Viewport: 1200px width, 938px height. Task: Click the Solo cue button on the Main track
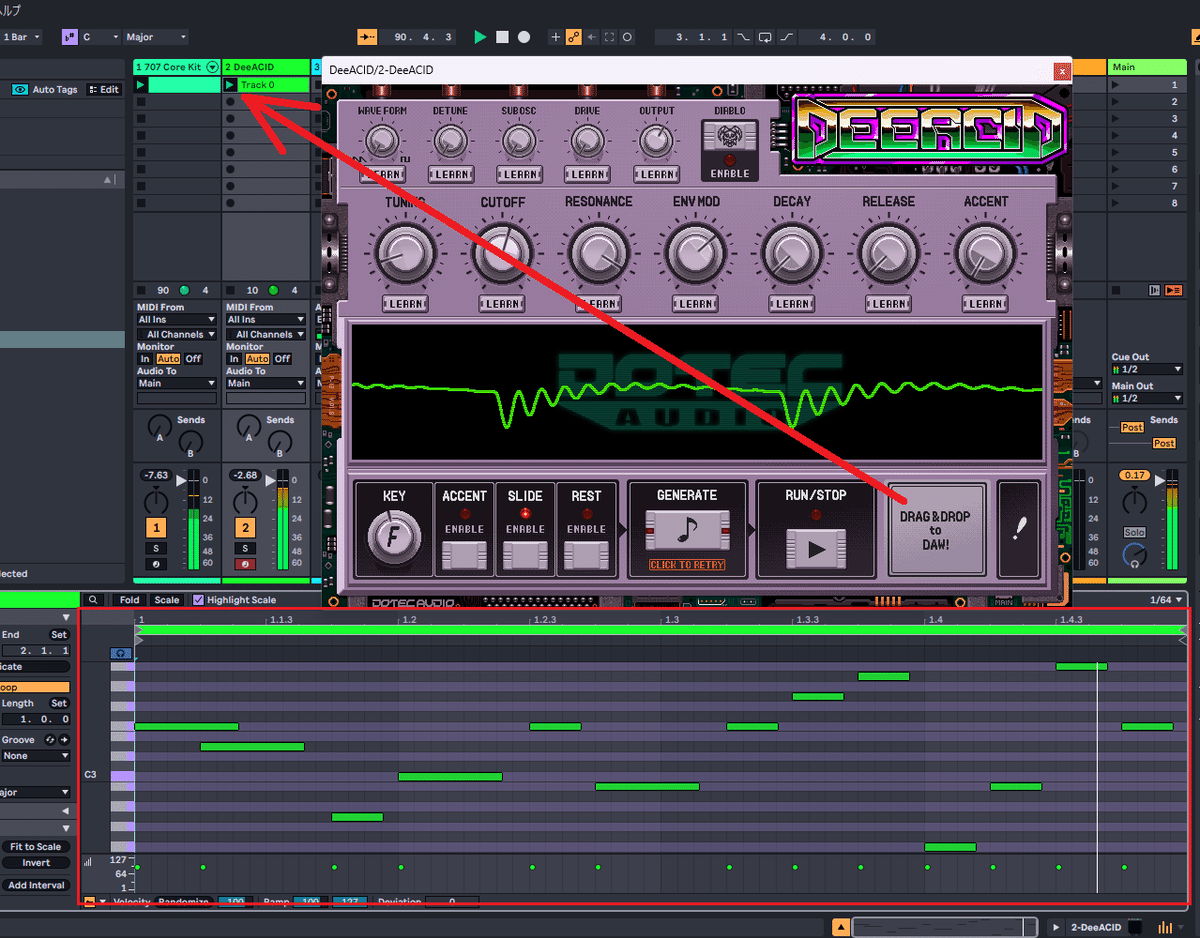(1134, 533)
